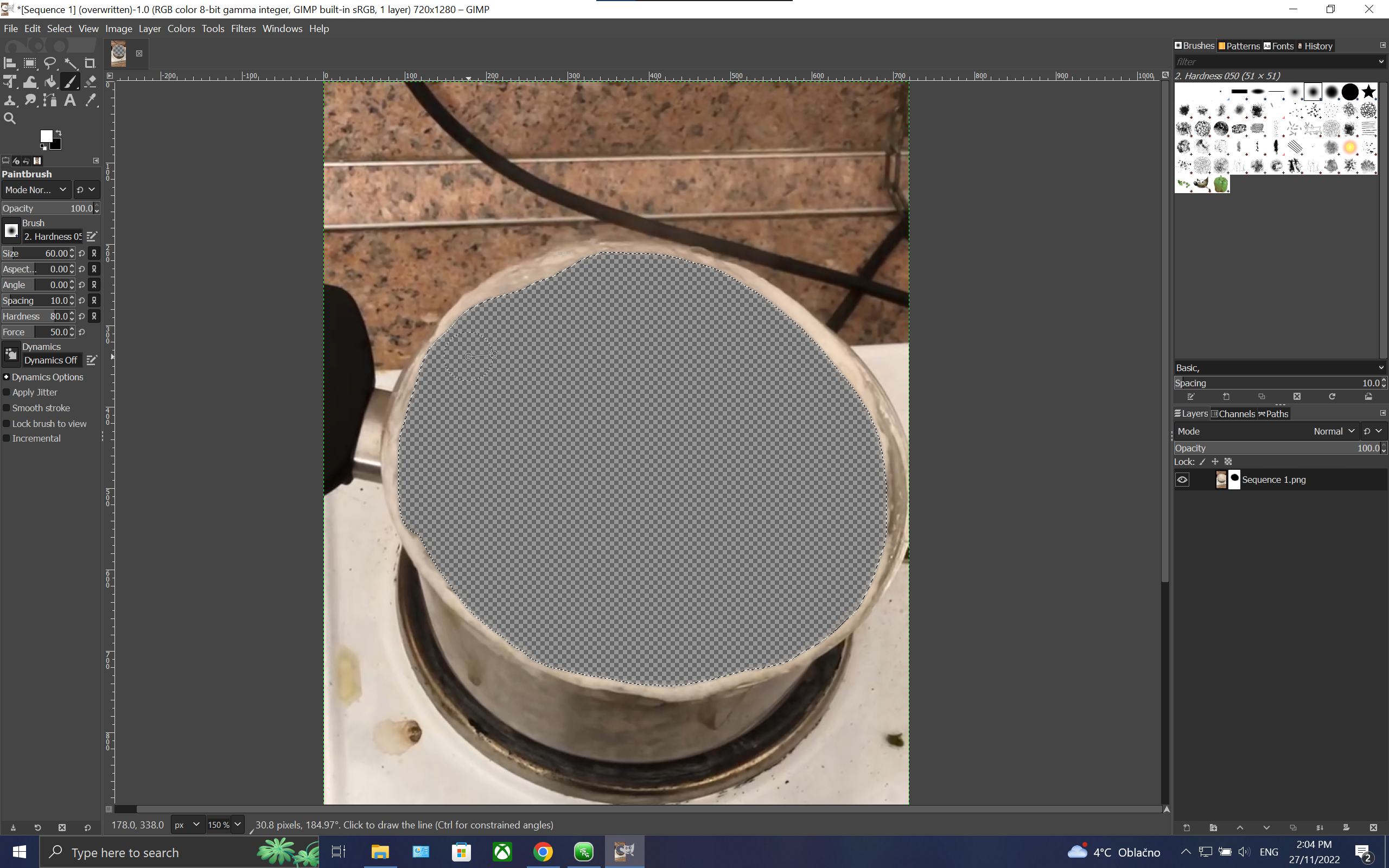
Task: Click the background black color swatch
Action: pyautogui.click(x=56, y=144)
